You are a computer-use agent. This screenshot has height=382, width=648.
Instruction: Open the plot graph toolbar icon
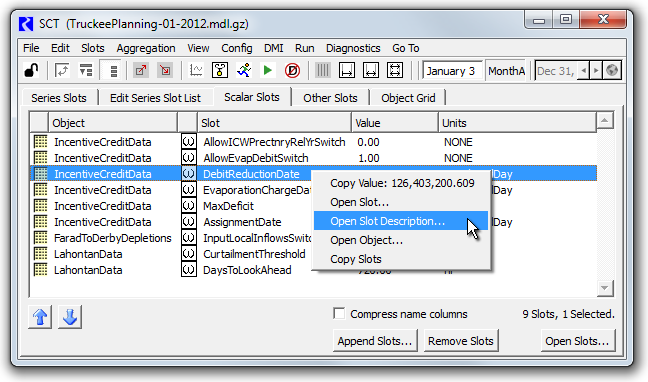click(196, 70)
